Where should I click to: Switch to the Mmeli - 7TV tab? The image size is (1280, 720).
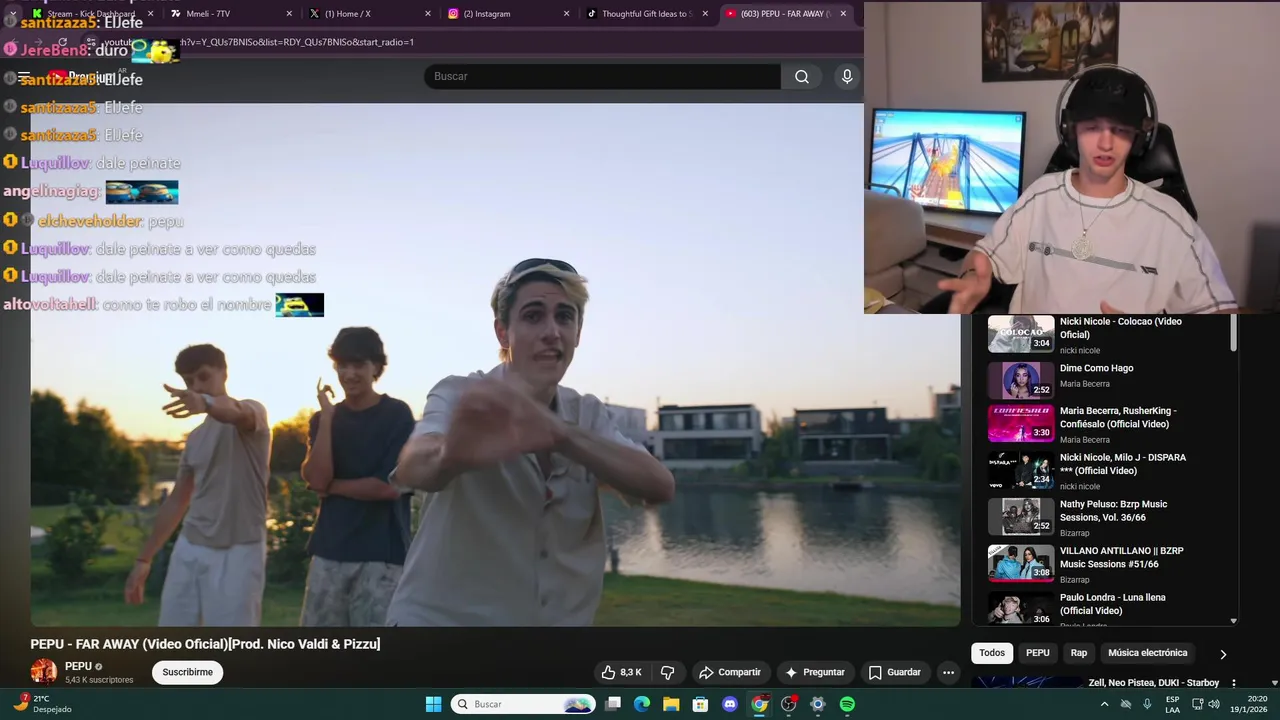click(x=228, y=13)
